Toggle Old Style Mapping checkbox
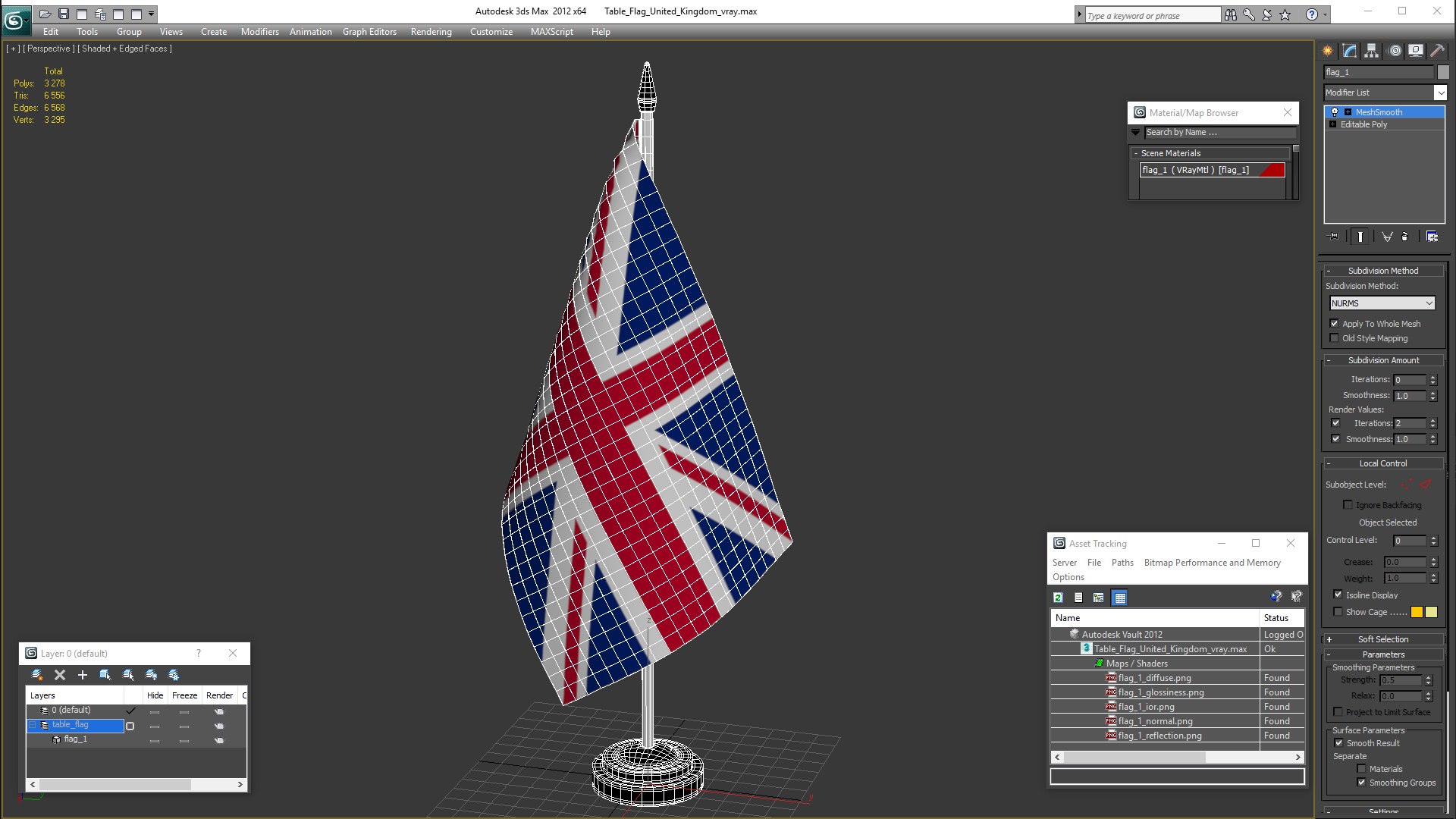This screenshot has width=1456, height=819. pos(1335,338)
